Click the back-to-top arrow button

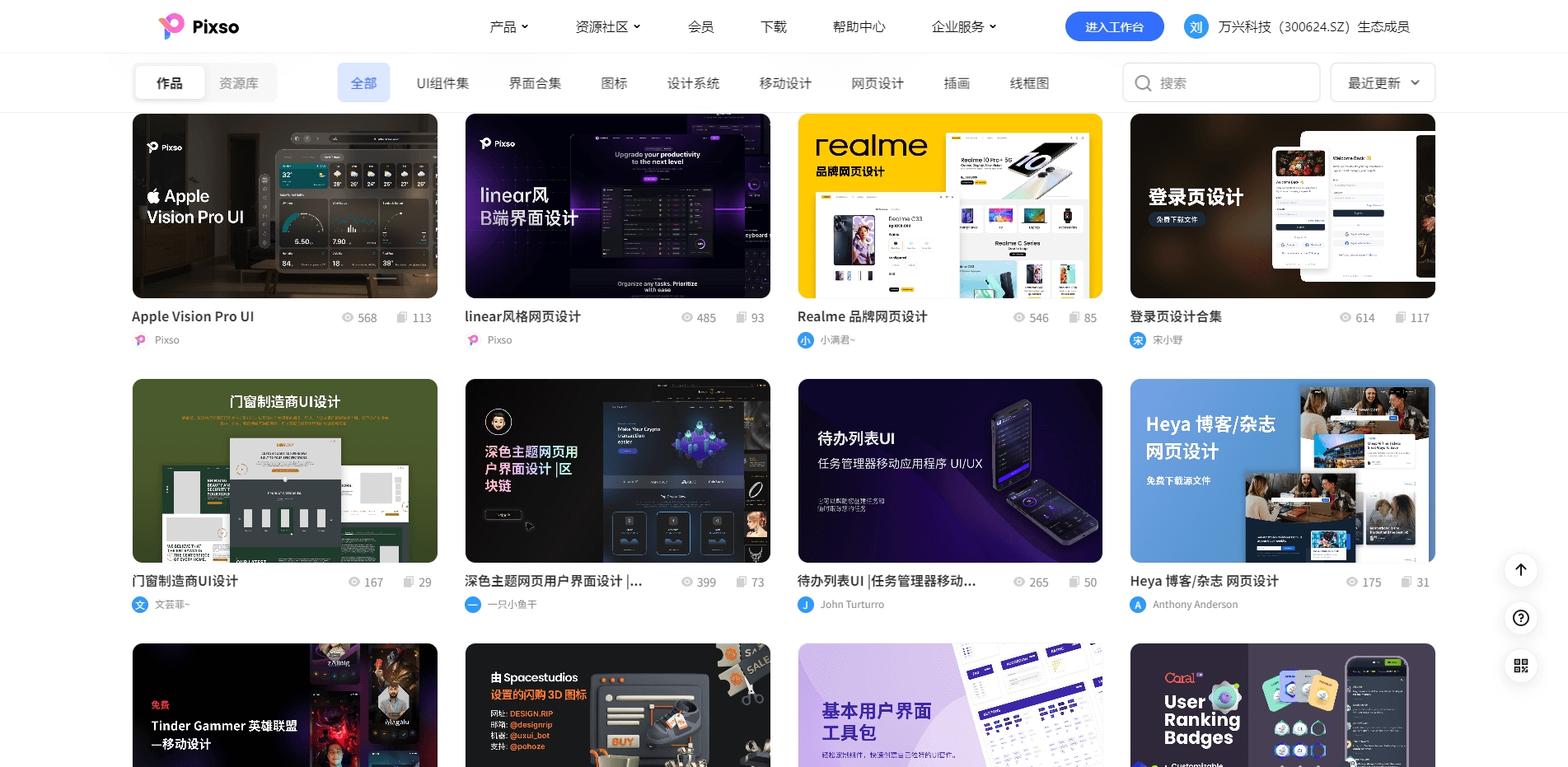coord(1521,569)
